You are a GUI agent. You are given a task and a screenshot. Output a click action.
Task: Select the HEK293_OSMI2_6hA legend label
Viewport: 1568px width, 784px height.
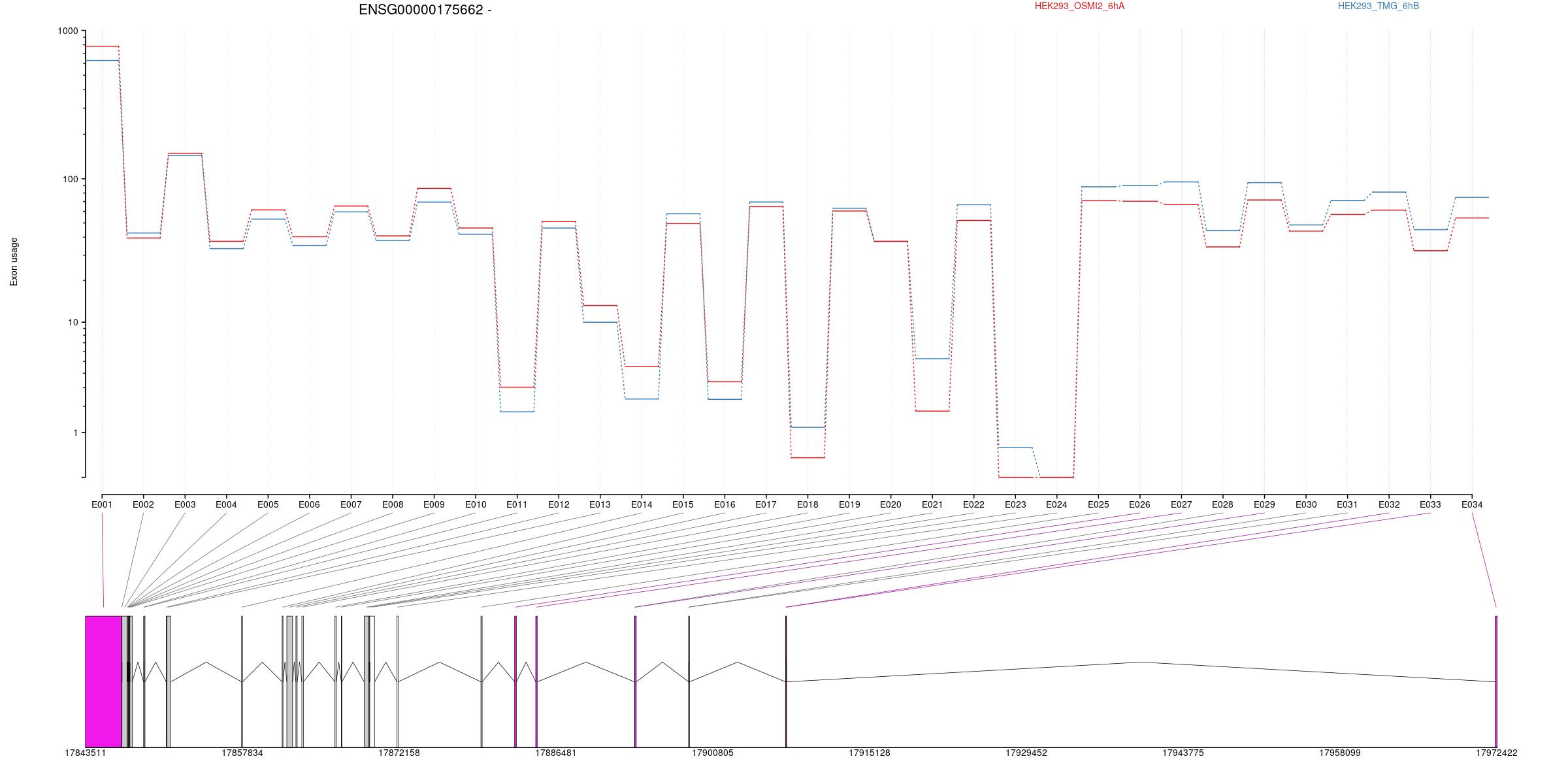click(x=1079, y=6)
